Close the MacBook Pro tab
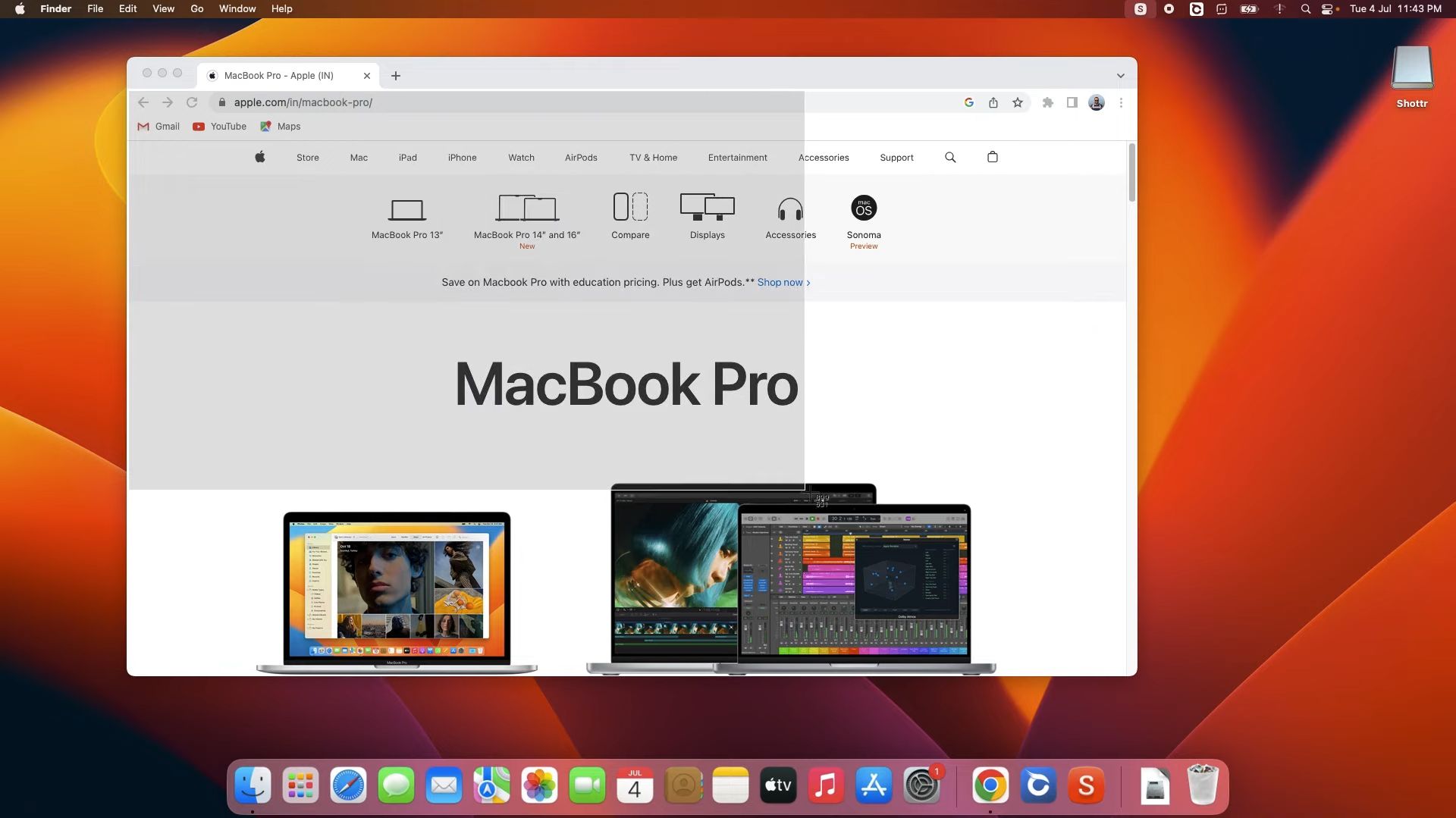This screenshot has height=818, width=1456. click(x=367, y=76)
